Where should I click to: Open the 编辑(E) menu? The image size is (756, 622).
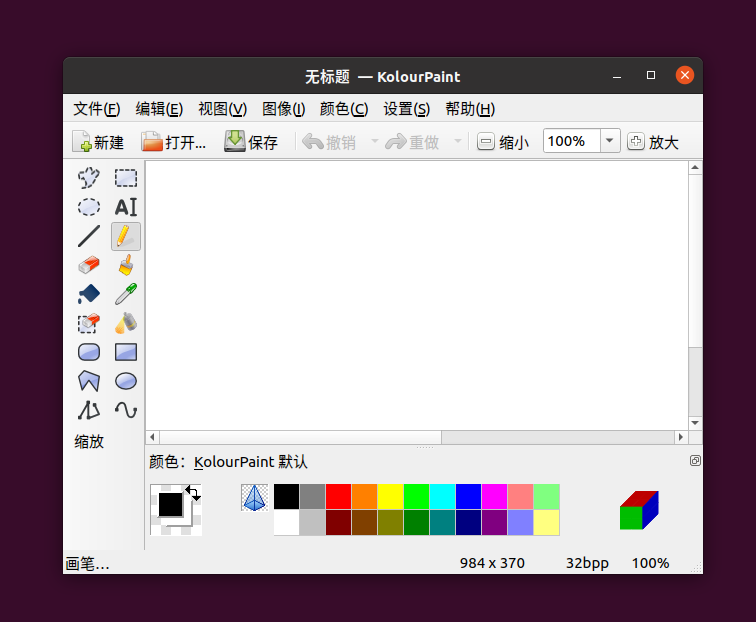[x=159, y=108]
